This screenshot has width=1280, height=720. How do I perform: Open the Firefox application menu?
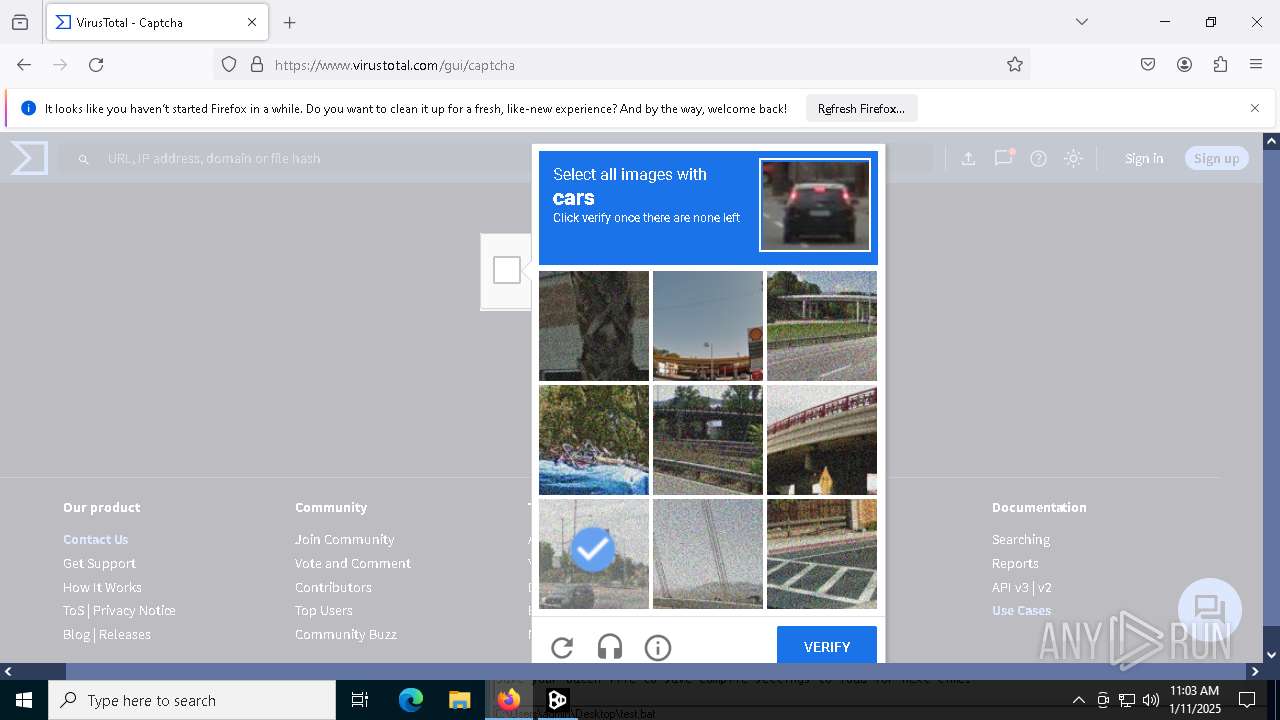tap(1256, 65)
